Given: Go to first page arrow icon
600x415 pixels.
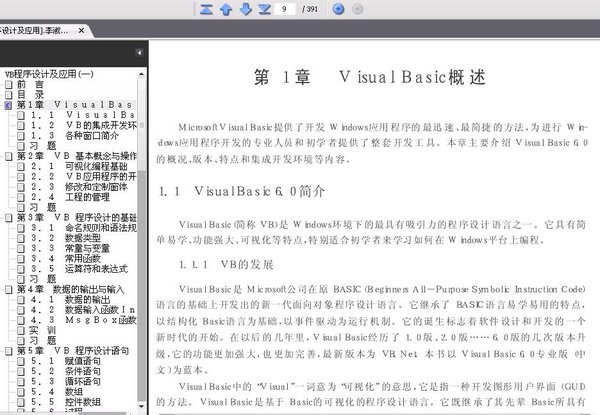Looking at the screenshot, I should (x=206, y=9).
